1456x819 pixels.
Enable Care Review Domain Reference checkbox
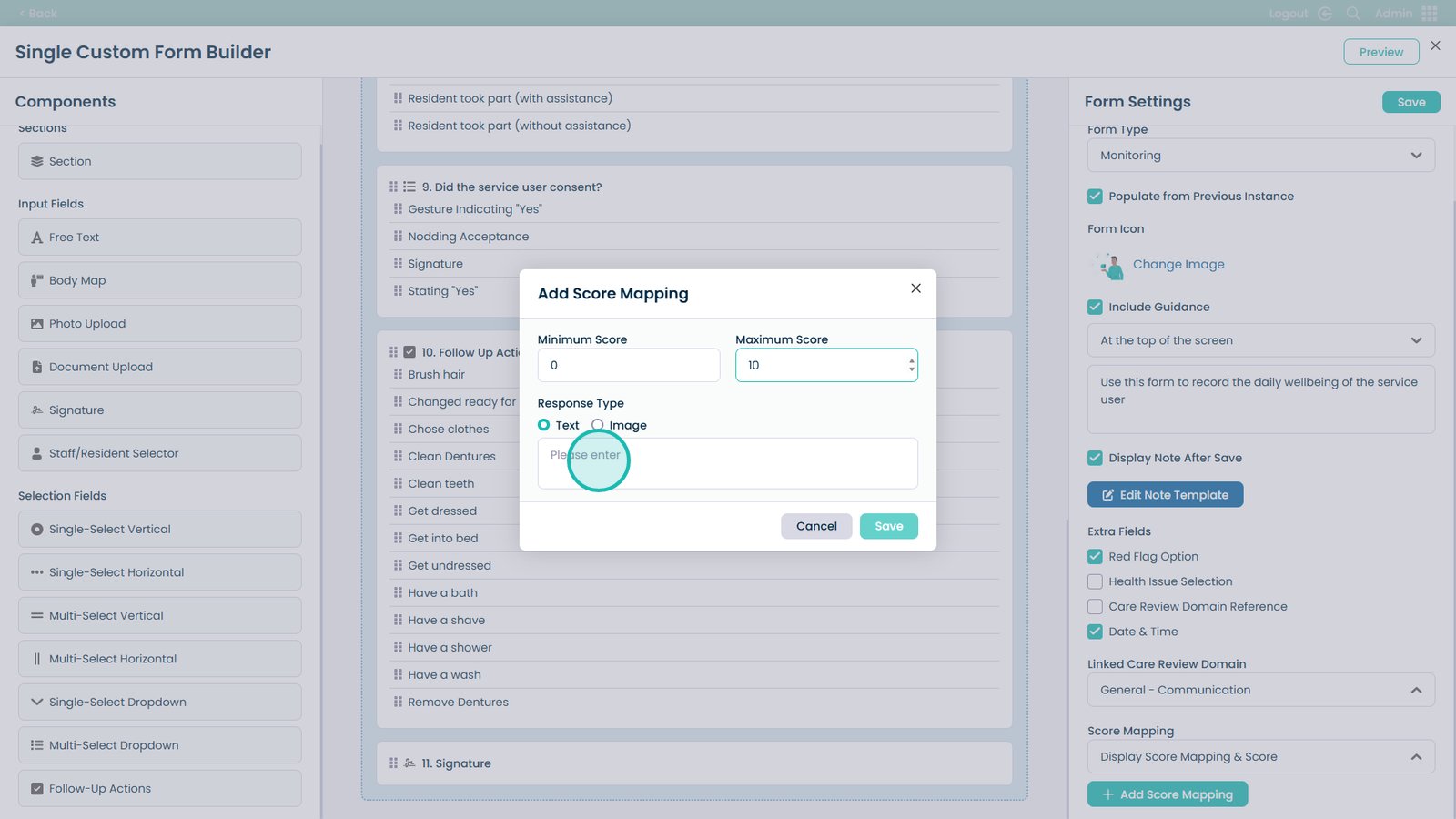pos(1095,607)
